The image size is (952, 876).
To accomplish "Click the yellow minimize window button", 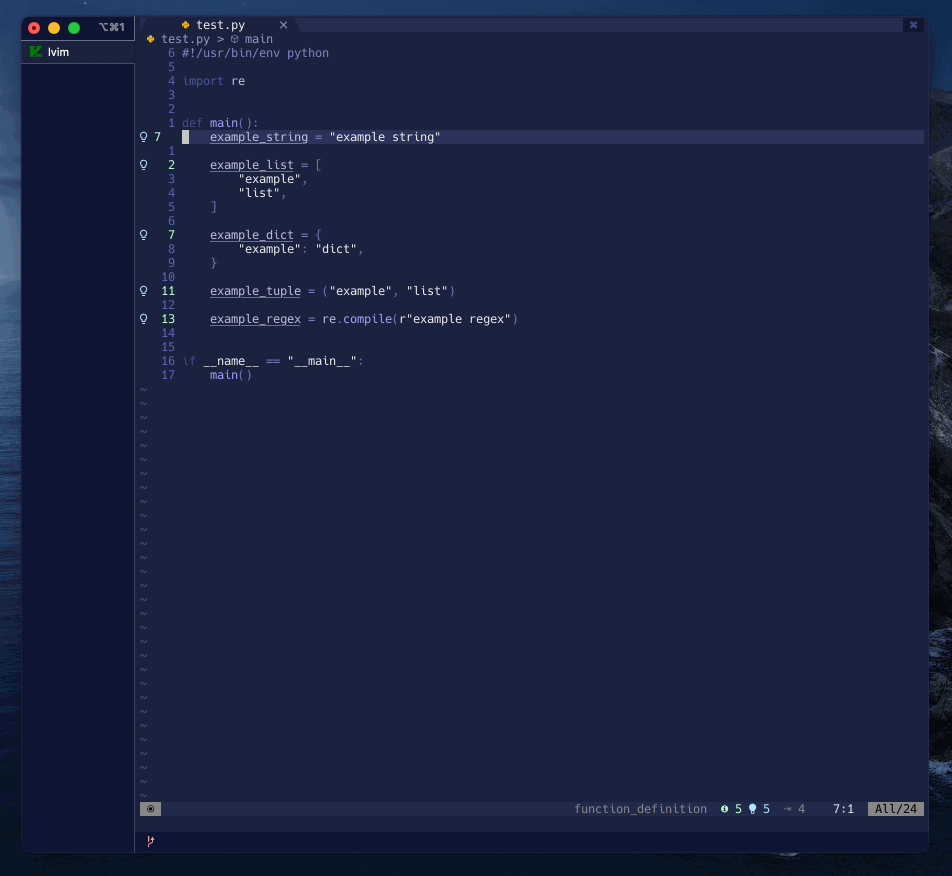I will tap(54, 28).
